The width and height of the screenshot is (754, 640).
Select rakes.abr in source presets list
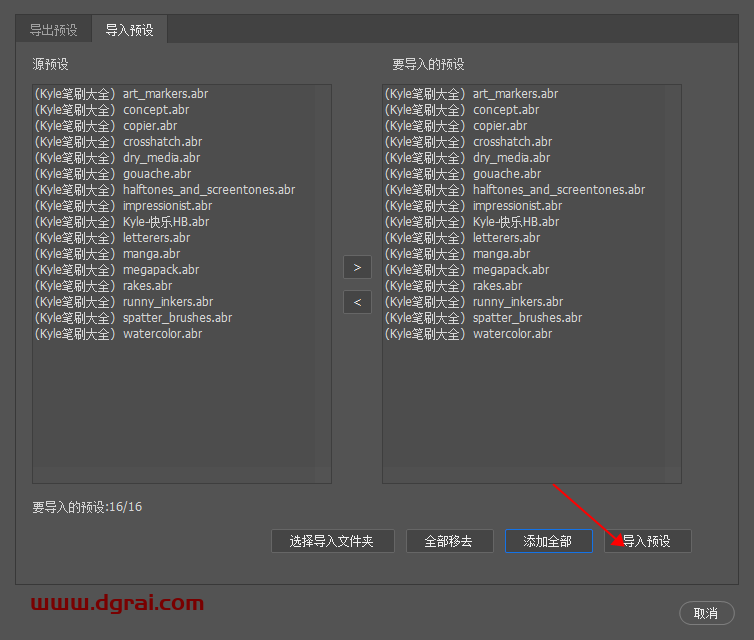coord(103,286)
